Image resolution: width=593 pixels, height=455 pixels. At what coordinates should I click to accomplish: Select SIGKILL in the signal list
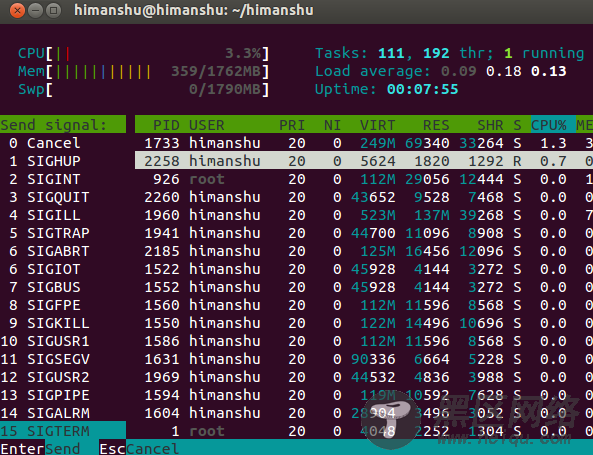pos(63,323)
